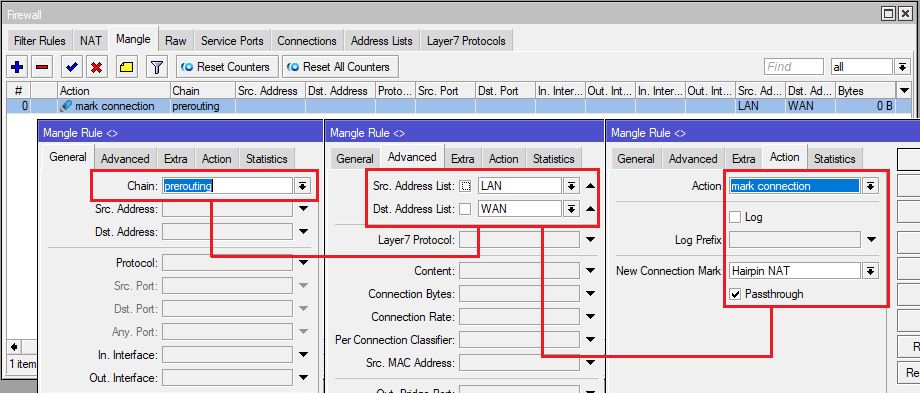920x393 pixels.
Task: Open the Raw tab
Action: click(x=175, y=41)
